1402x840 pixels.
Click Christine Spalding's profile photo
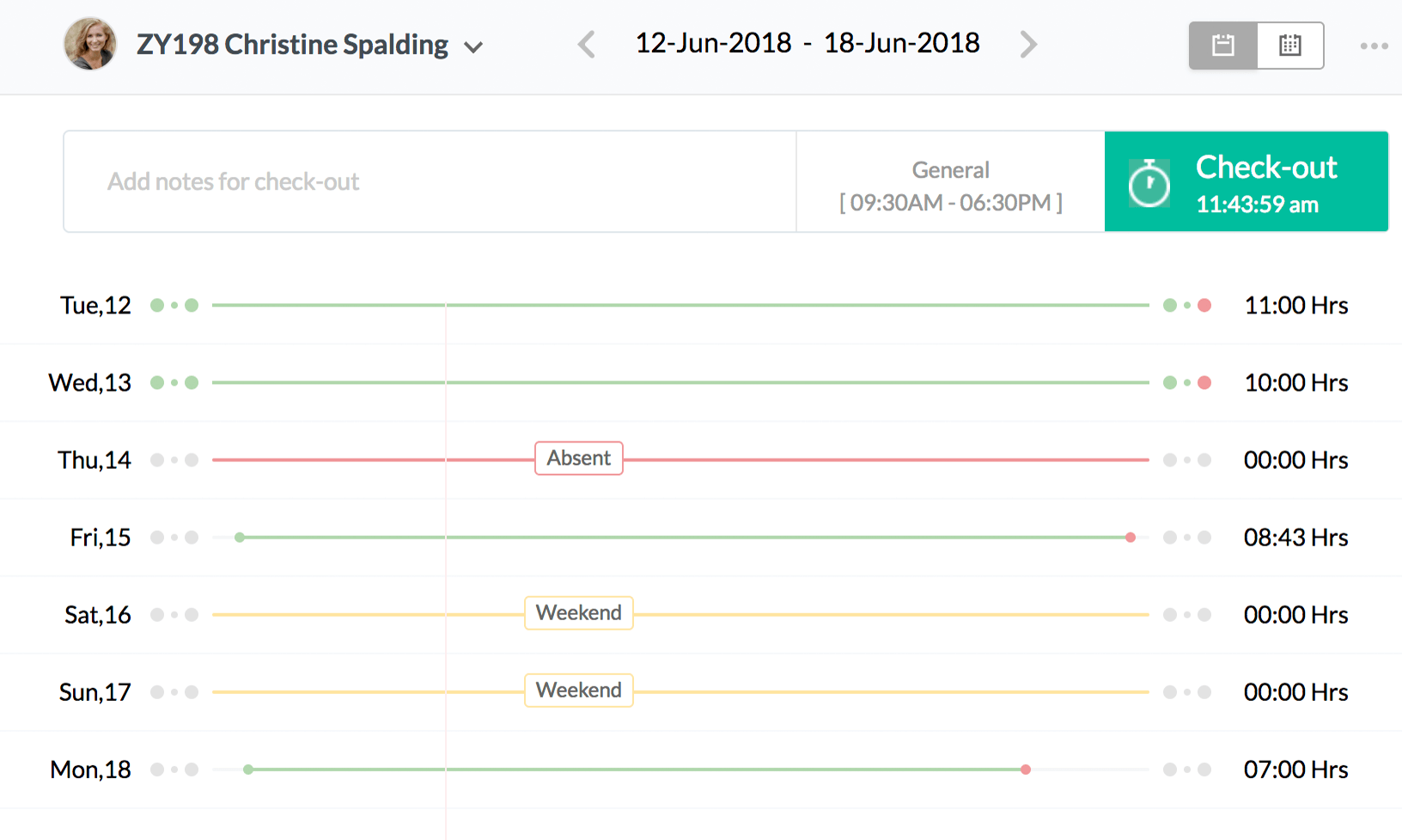(90, 44)
